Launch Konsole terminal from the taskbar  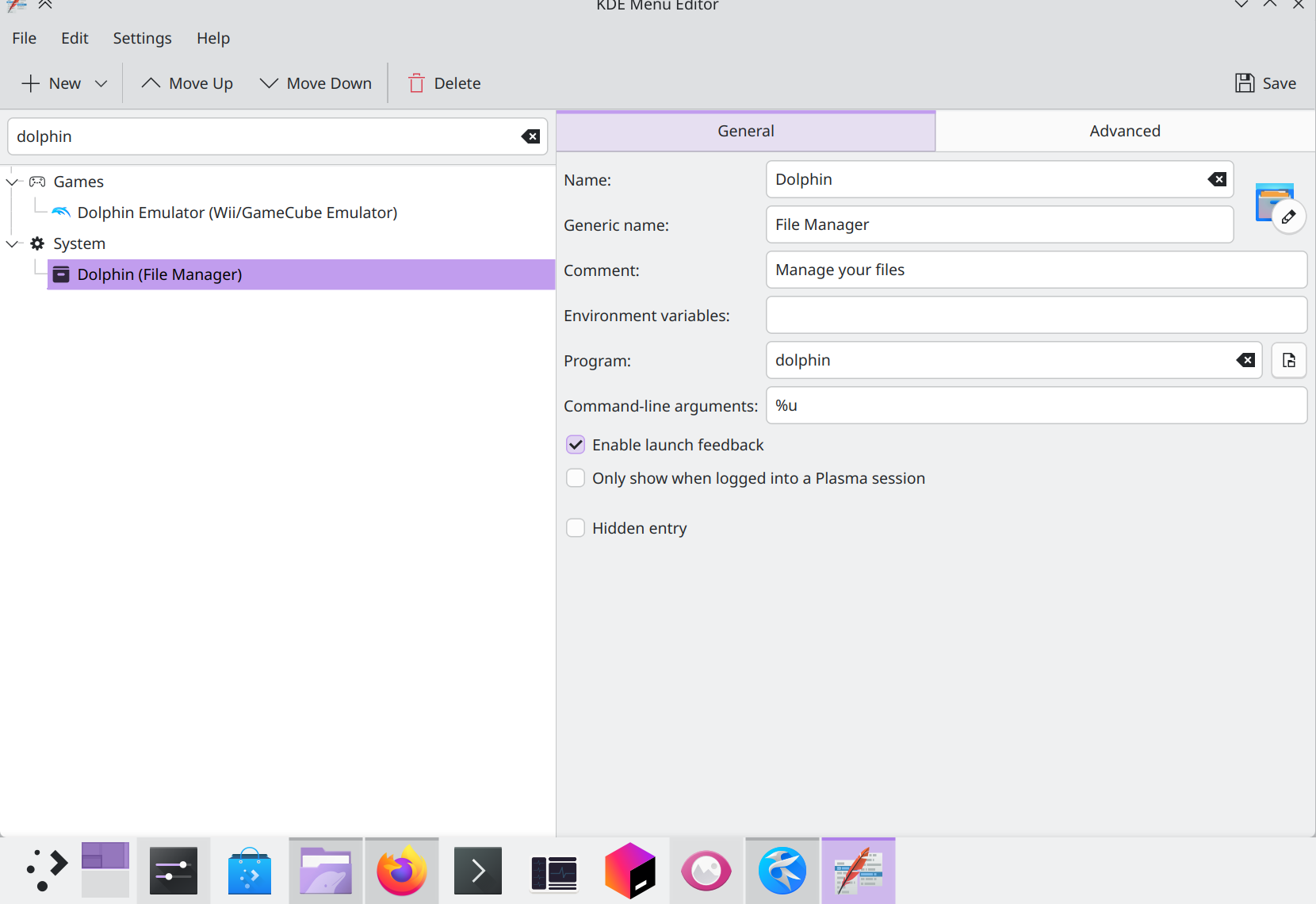click(x=477, y=870)
